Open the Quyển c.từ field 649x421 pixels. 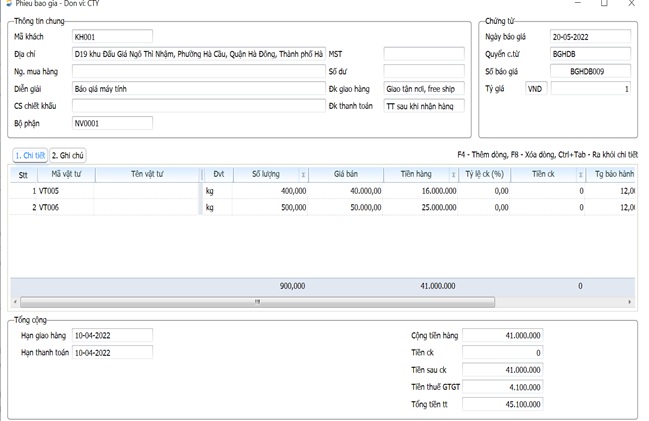(590, 54)
